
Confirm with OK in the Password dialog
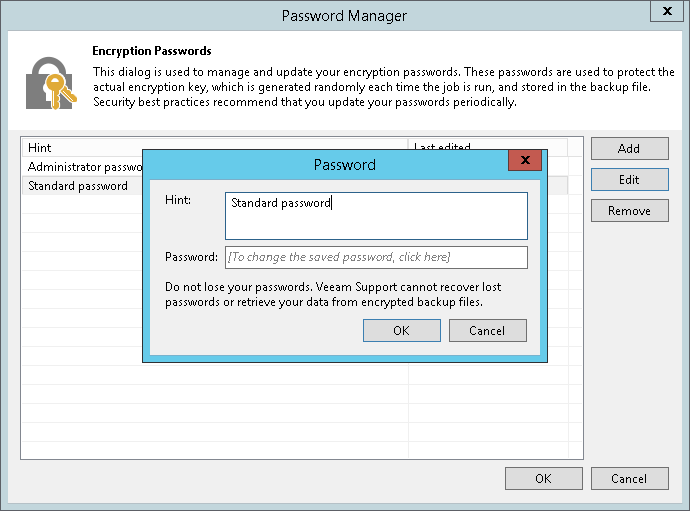(401, 331)
